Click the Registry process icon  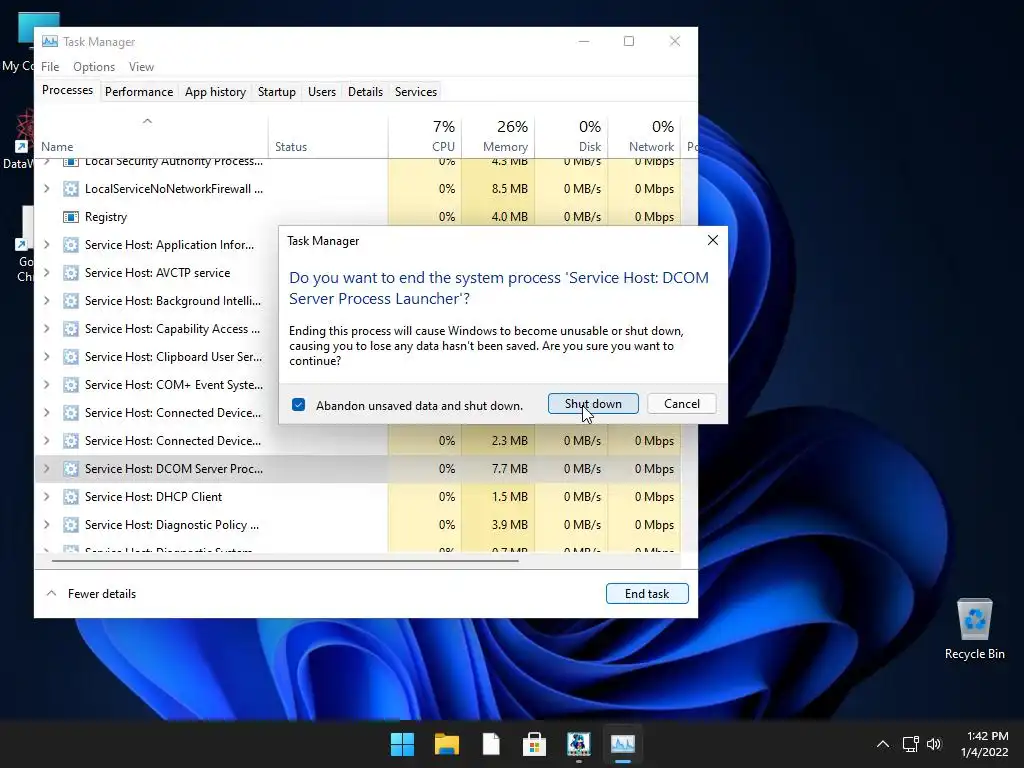[x=71, y=217]
